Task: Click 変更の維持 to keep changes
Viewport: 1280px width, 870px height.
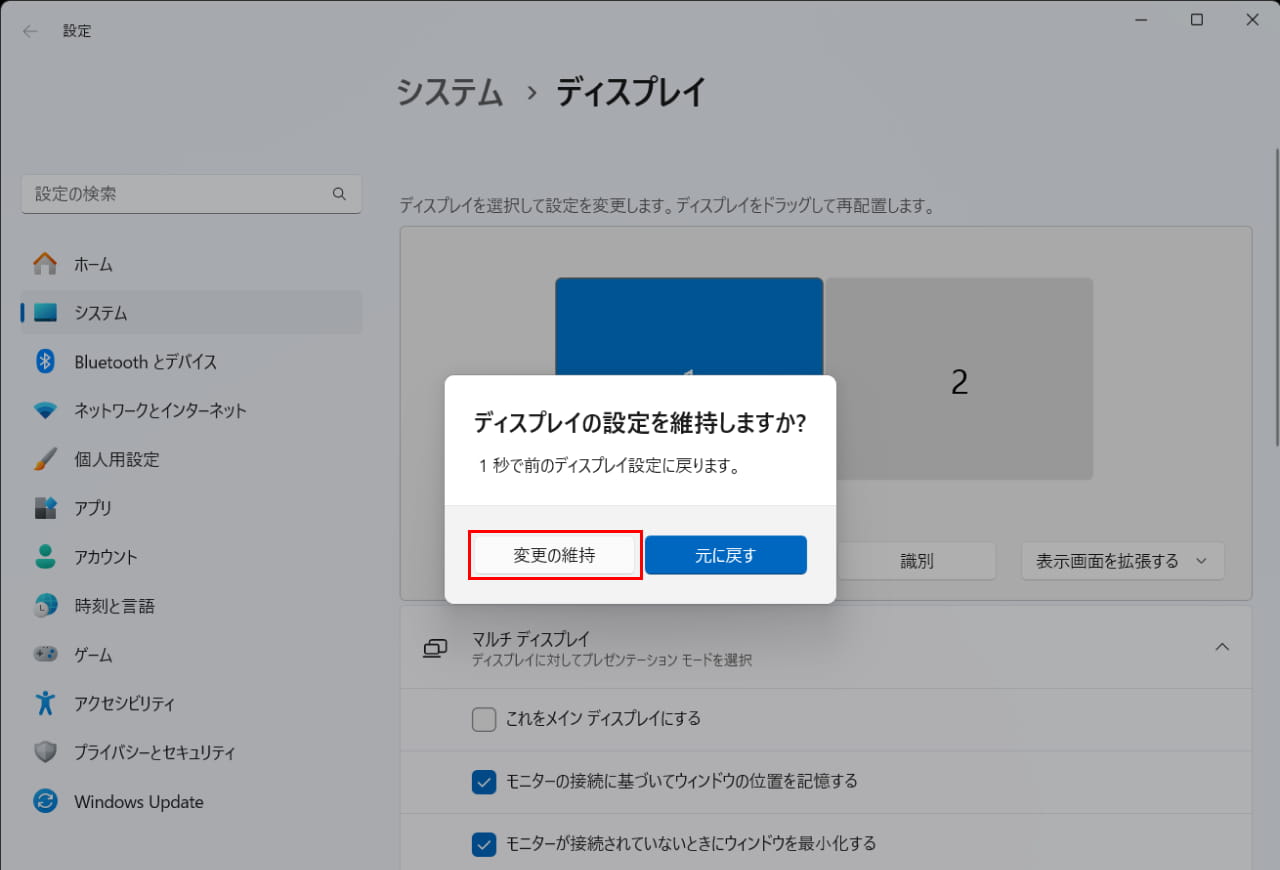Action: point(554,555)
